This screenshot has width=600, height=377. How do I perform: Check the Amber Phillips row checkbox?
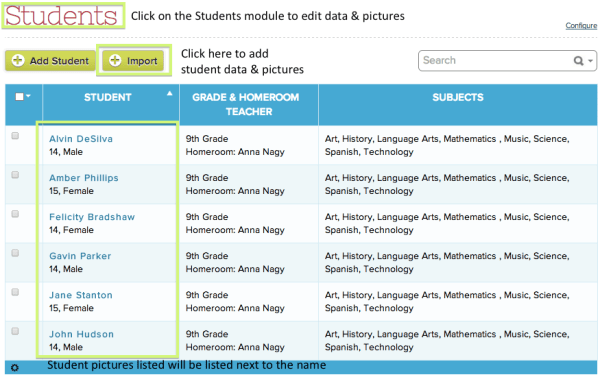pyautogui.click(x=15, y=175)
